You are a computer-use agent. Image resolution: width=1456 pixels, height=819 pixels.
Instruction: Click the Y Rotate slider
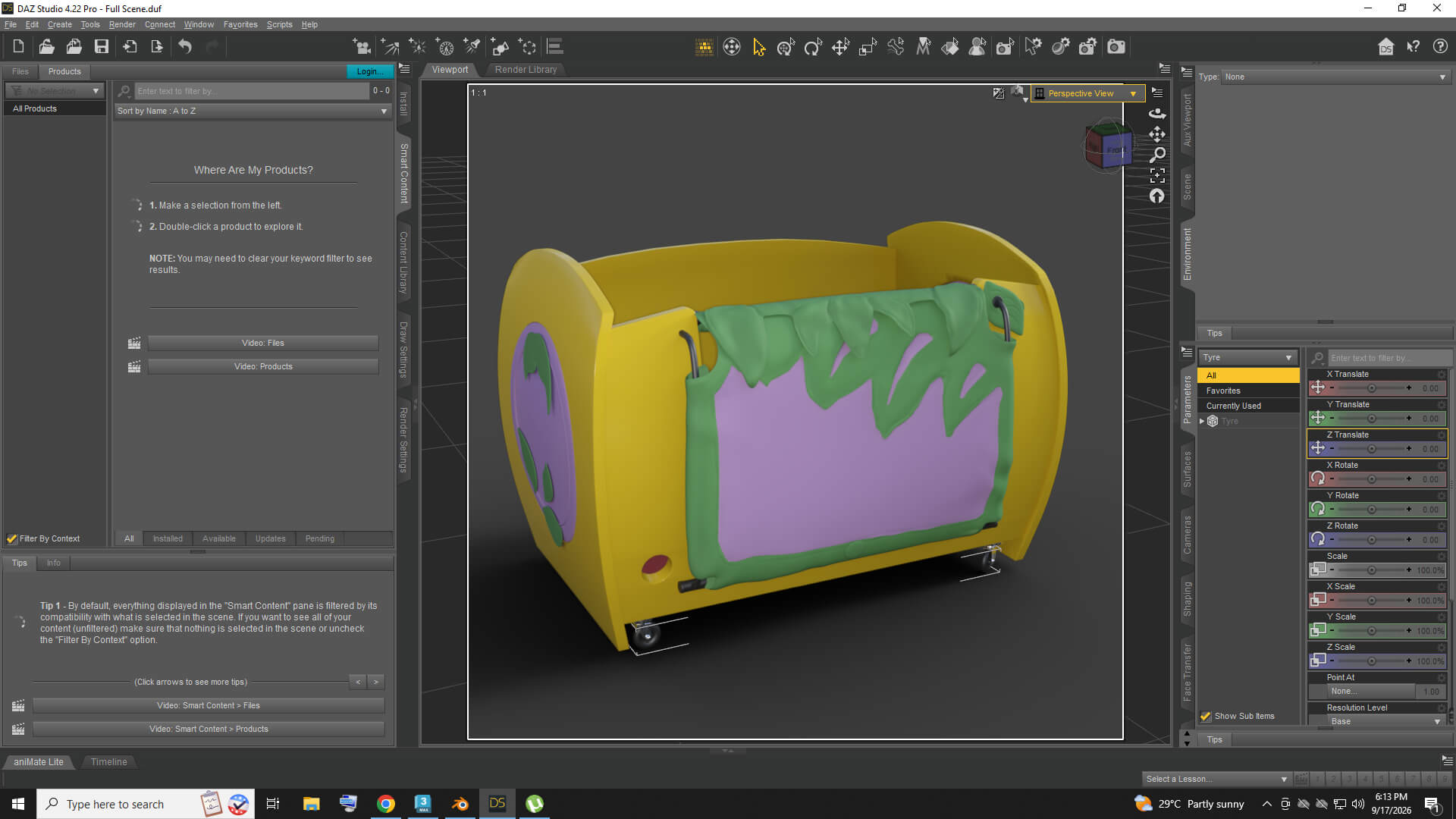(1371, 510)
